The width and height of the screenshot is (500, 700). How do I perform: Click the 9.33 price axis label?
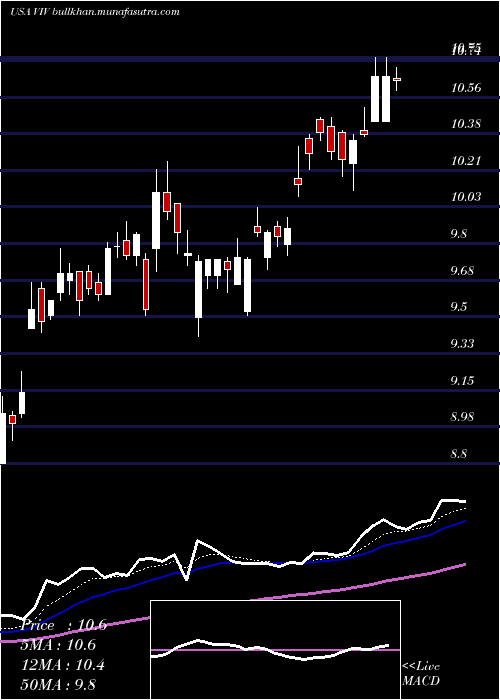(x=462, y=344)
